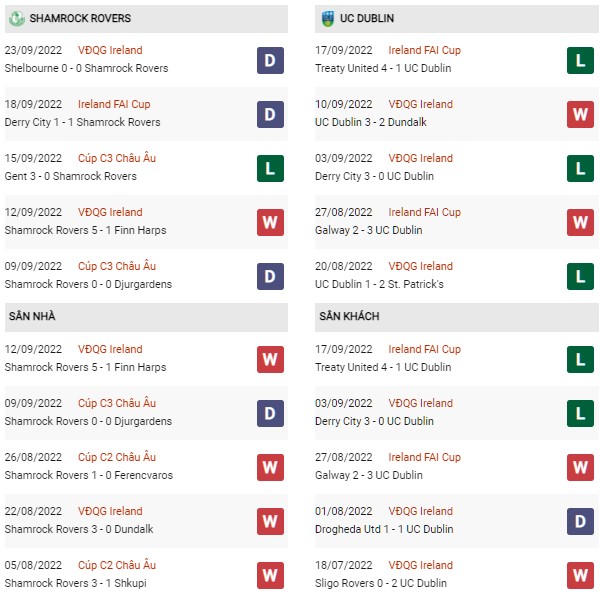Click the W badge for Sligo Rovers 0-2 match
600x602 pixels.
tap(580, 575)
